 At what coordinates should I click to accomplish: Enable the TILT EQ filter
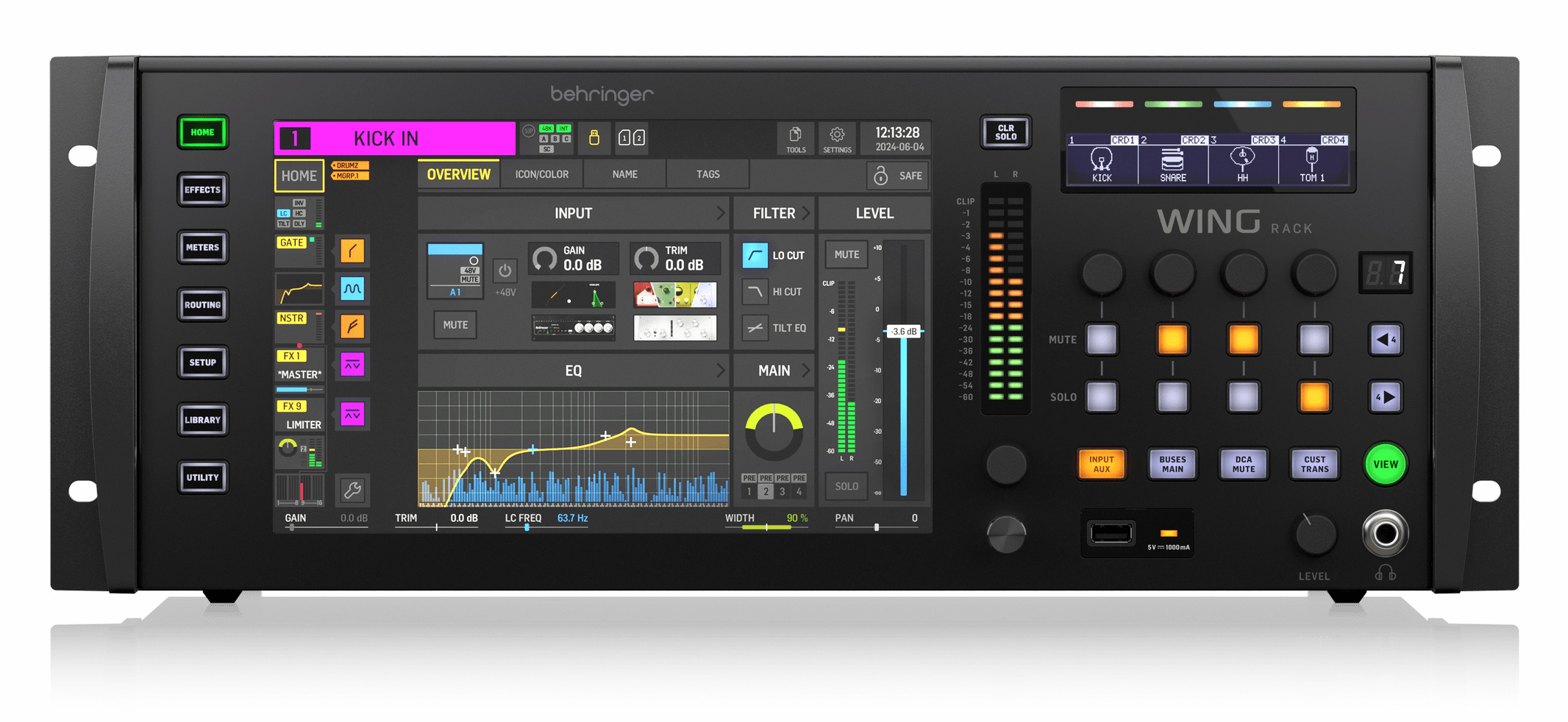click(x=755, y=328)
